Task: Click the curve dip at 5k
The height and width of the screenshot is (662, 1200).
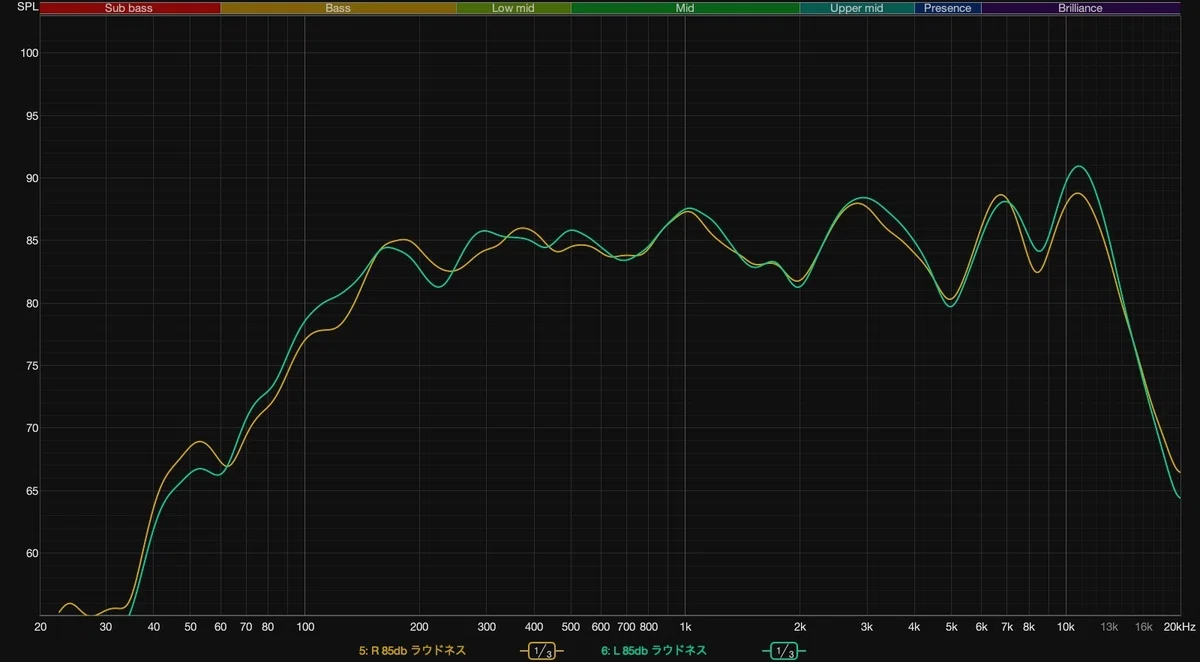Action: [x=950, y=302]
